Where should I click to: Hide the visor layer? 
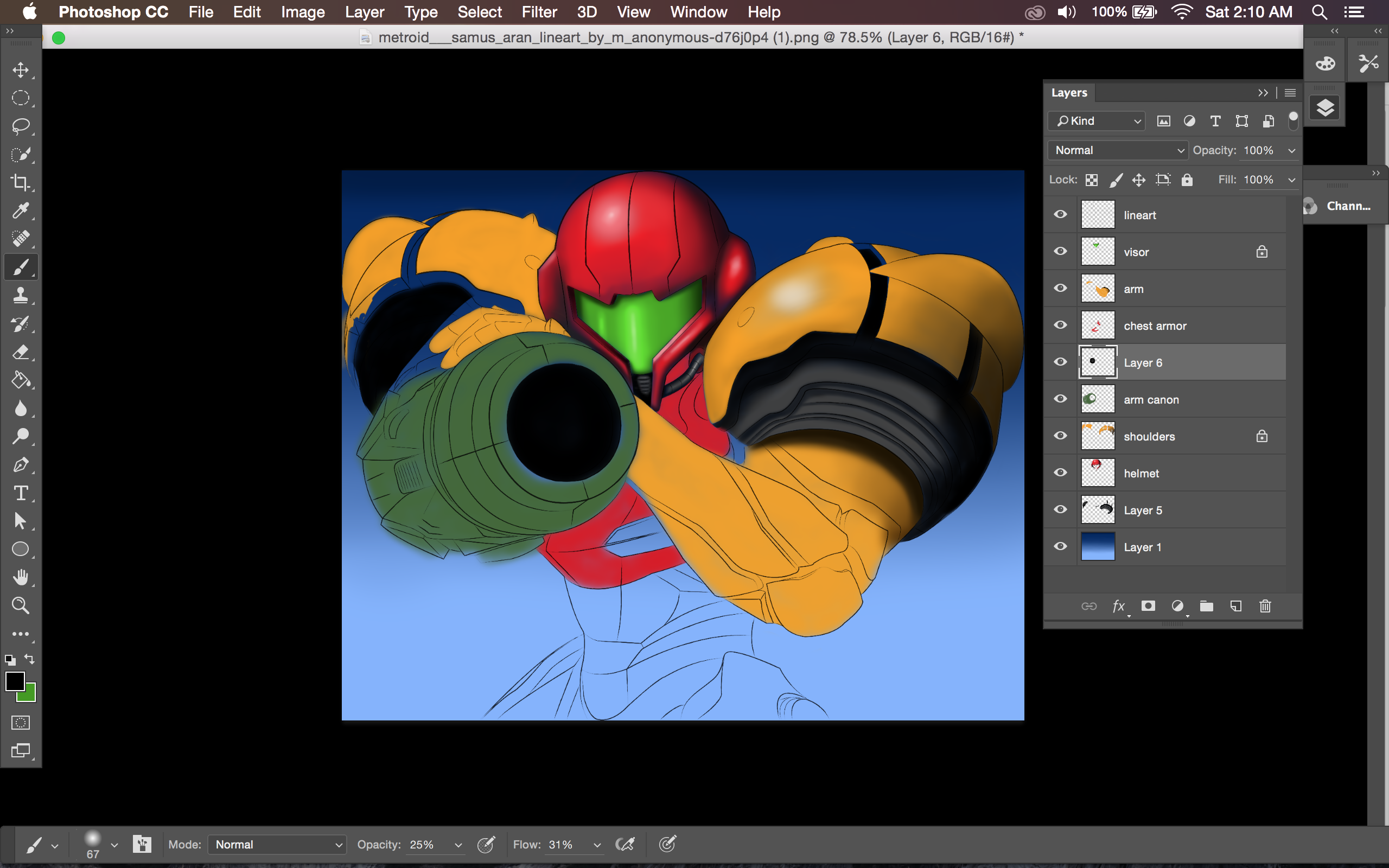click(1060, 251)
